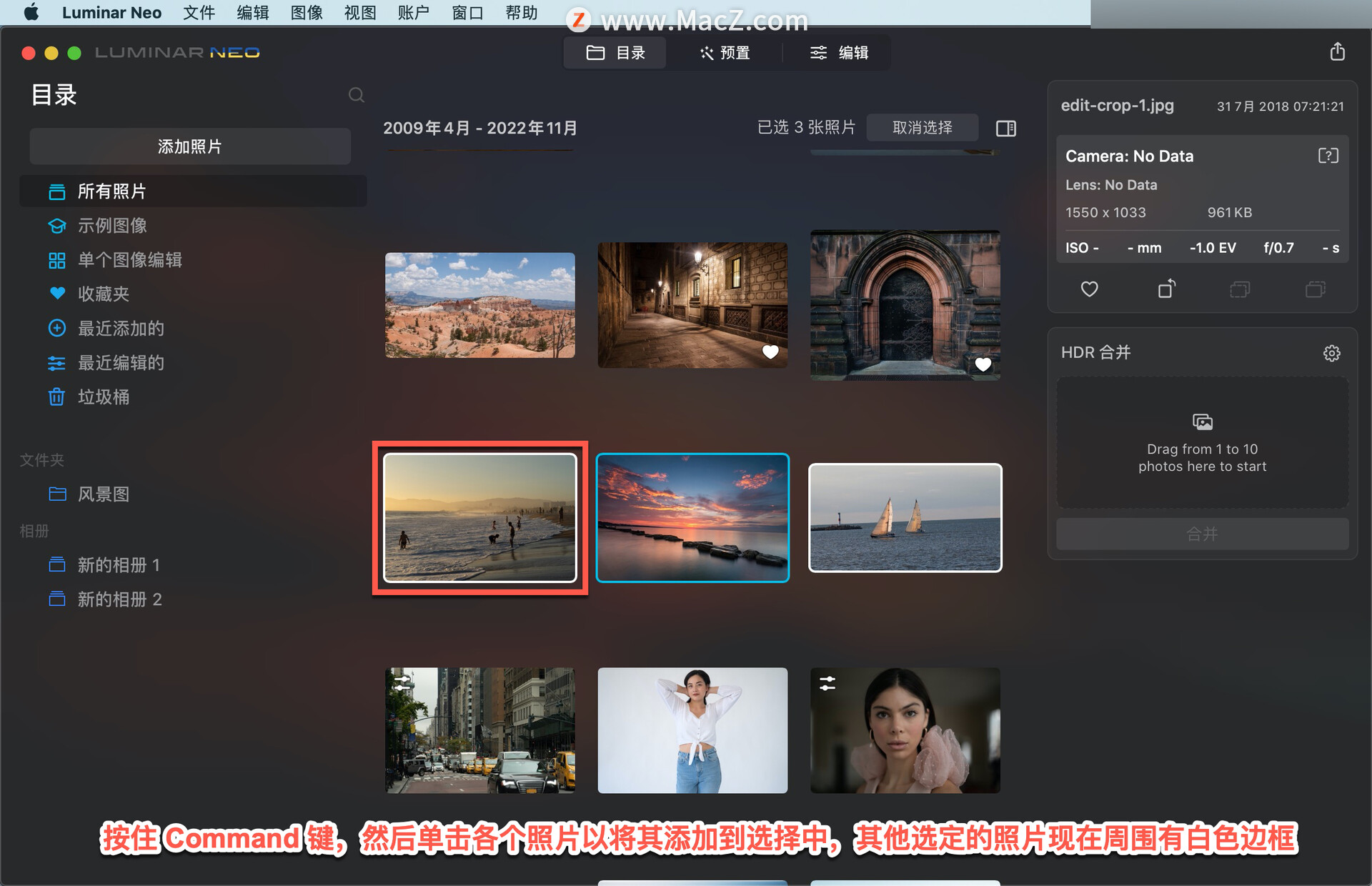
Task: Open the 文件 menu
Action: tap(199, 12)
